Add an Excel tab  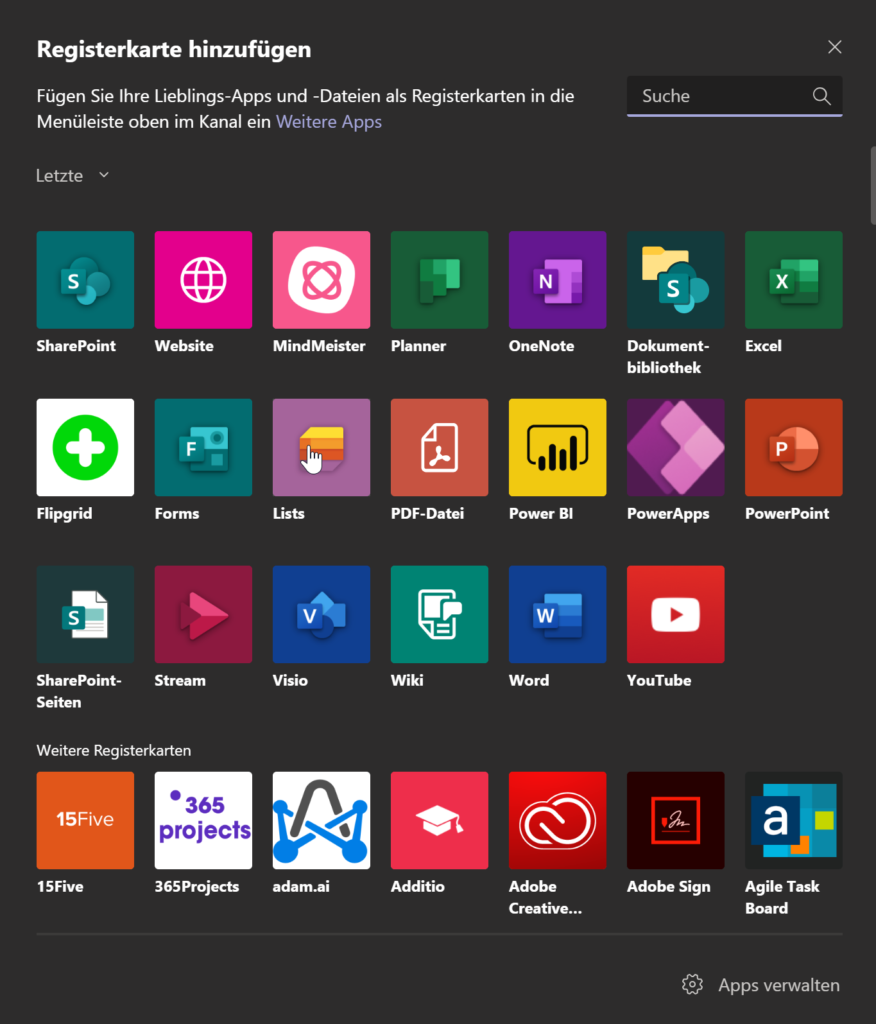[x=794, y=280]
